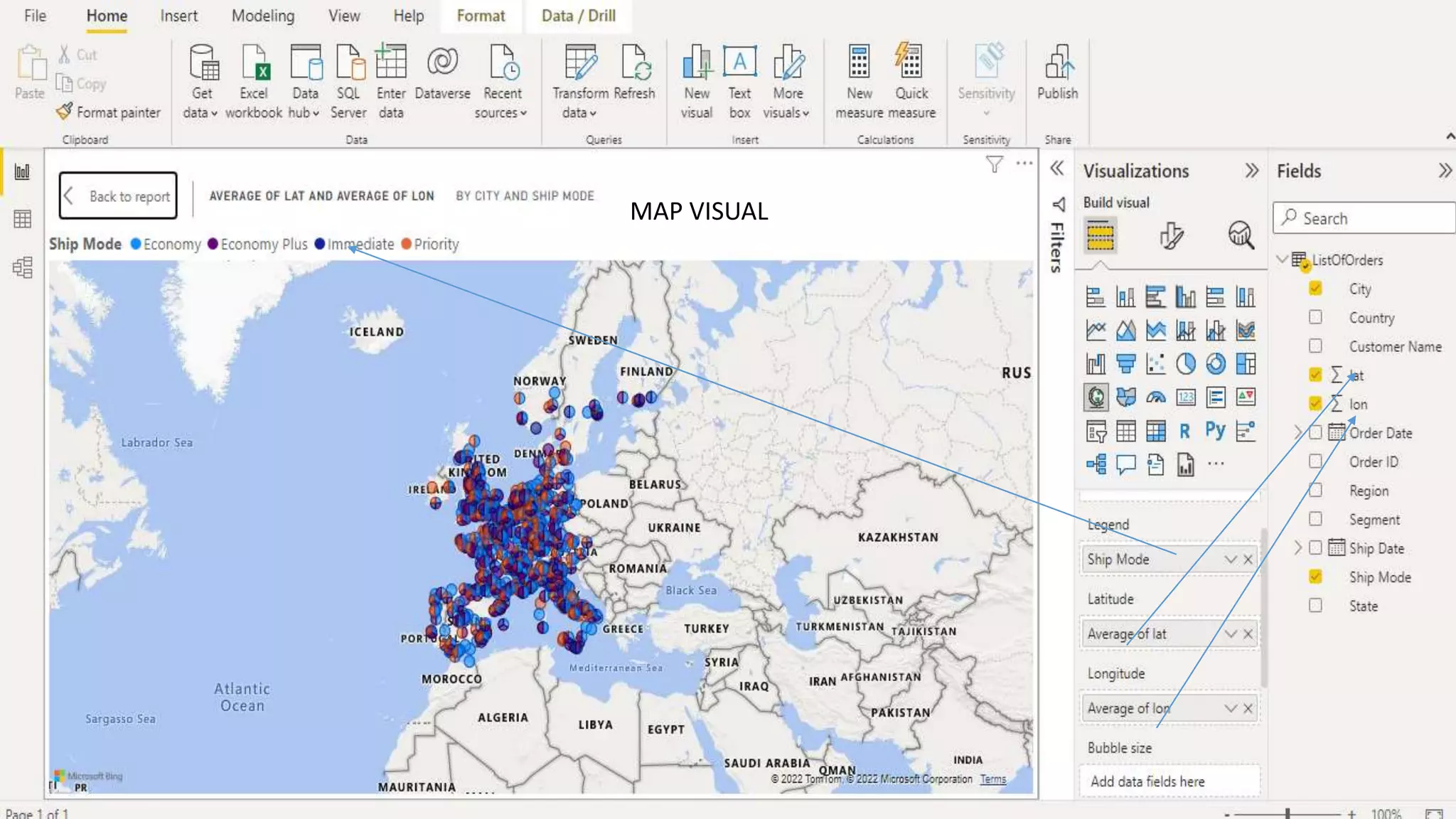This screenshot has height=819, width=1456.
Task: Click the Text box button
Action: [x=739, y=81]
